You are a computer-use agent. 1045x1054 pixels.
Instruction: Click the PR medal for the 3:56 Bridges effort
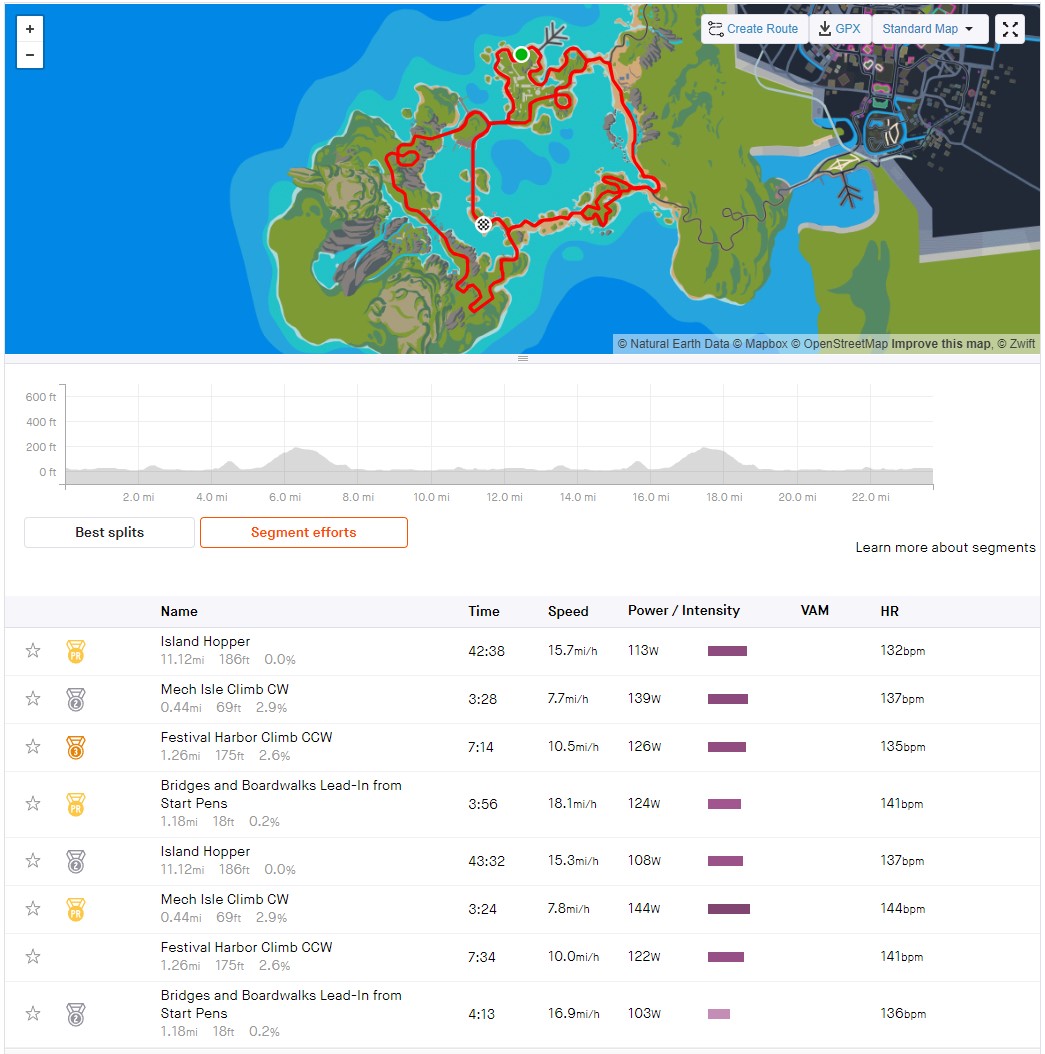point(76,804)
